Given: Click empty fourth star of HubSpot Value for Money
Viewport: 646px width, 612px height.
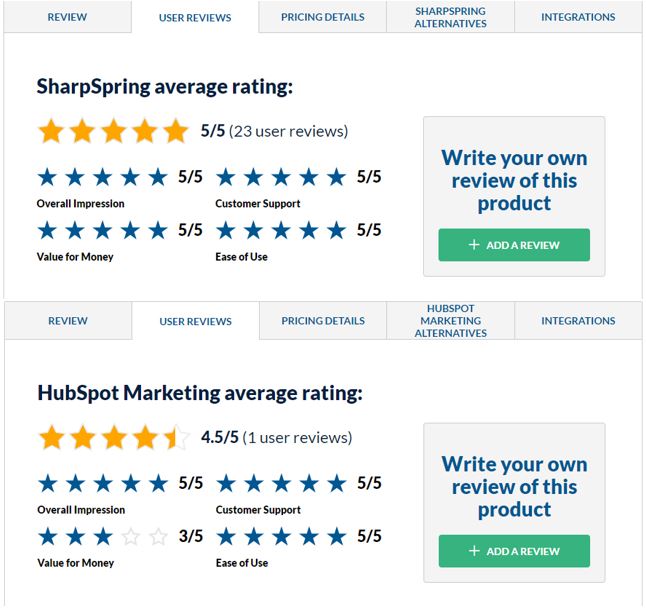Looking at the screenshot, I should coord(131,537).
